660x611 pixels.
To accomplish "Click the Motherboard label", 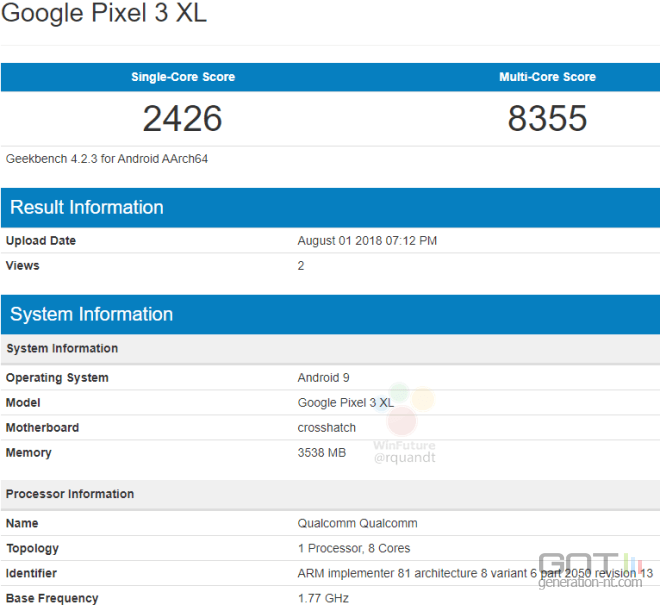I will point(43,428).
